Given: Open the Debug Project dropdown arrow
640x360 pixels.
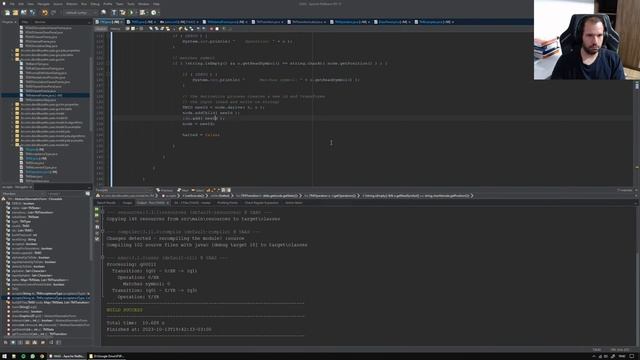Looking at the screenshot, I should (148, 13).
